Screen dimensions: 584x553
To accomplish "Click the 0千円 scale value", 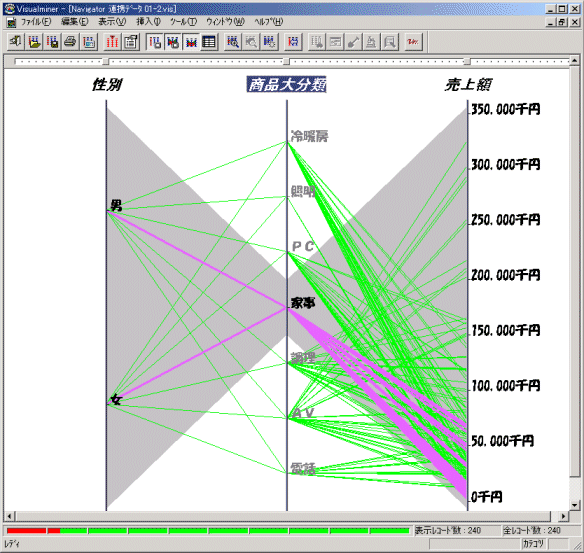I will (486, 496).
